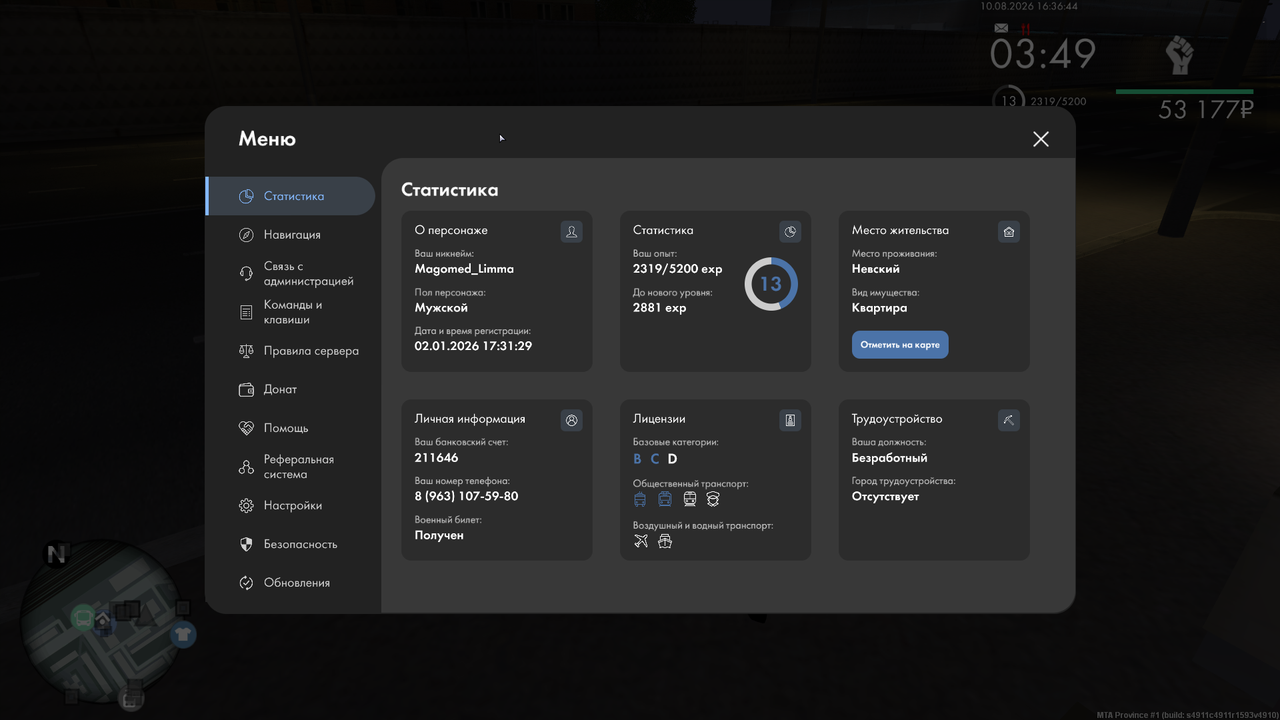This screenshot has height=720, width=1280.
Task: Click the property type Квартира
Action: (x=880, y=308)
